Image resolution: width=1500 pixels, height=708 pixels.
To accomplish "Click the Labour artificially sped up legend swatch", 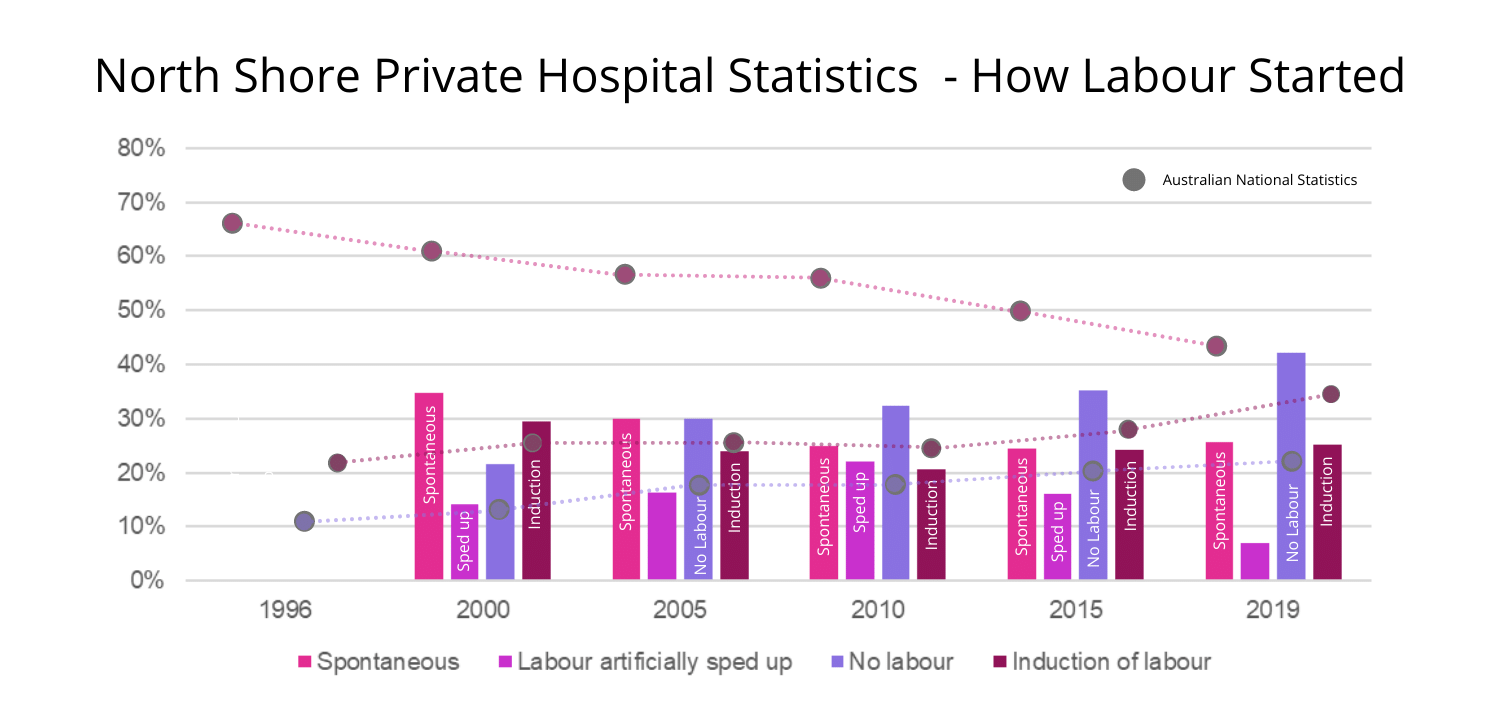I will pos(504,662).
